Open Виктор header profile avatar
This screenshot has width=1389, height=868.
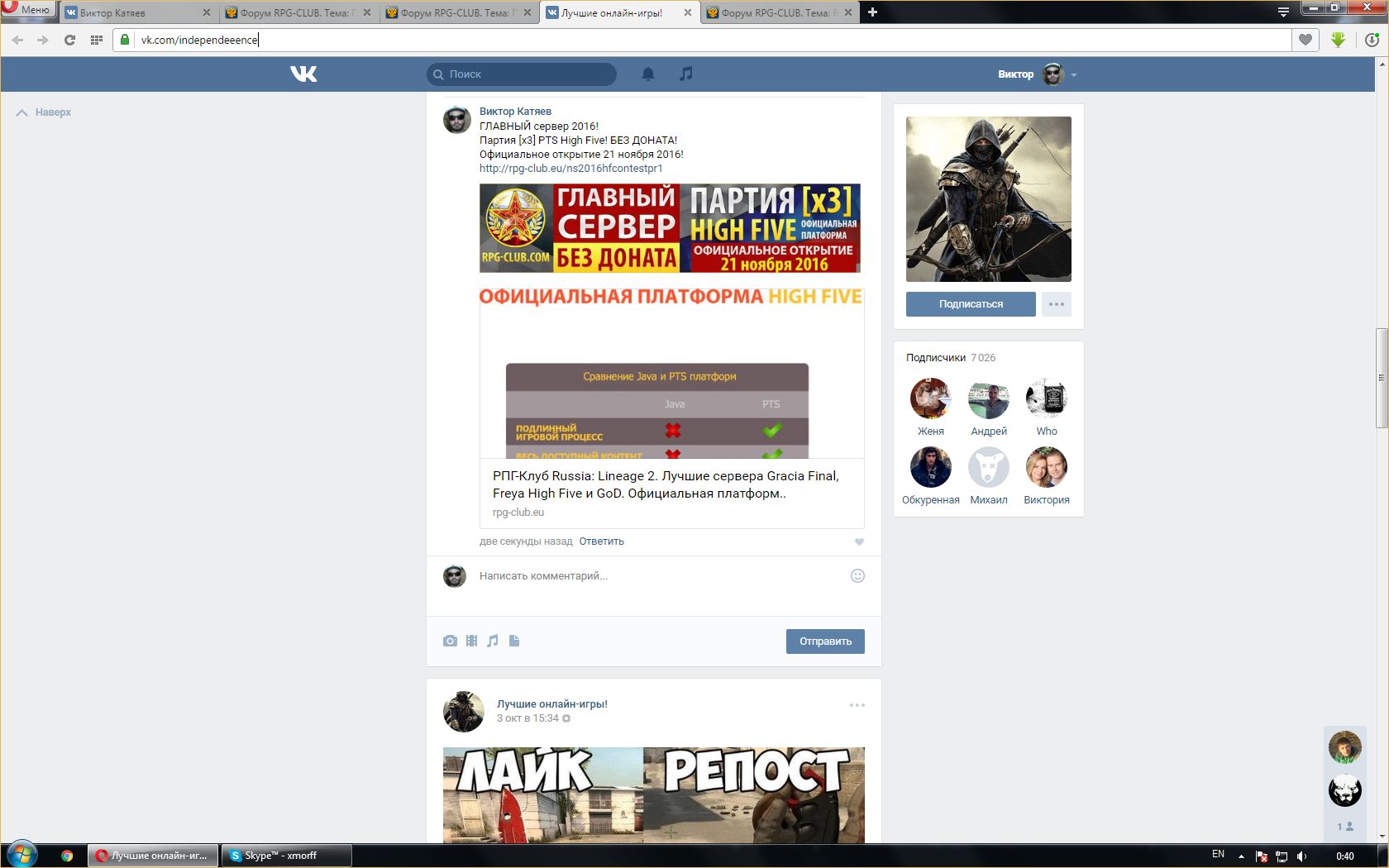pyautogui.click(x=1052, y=74)
